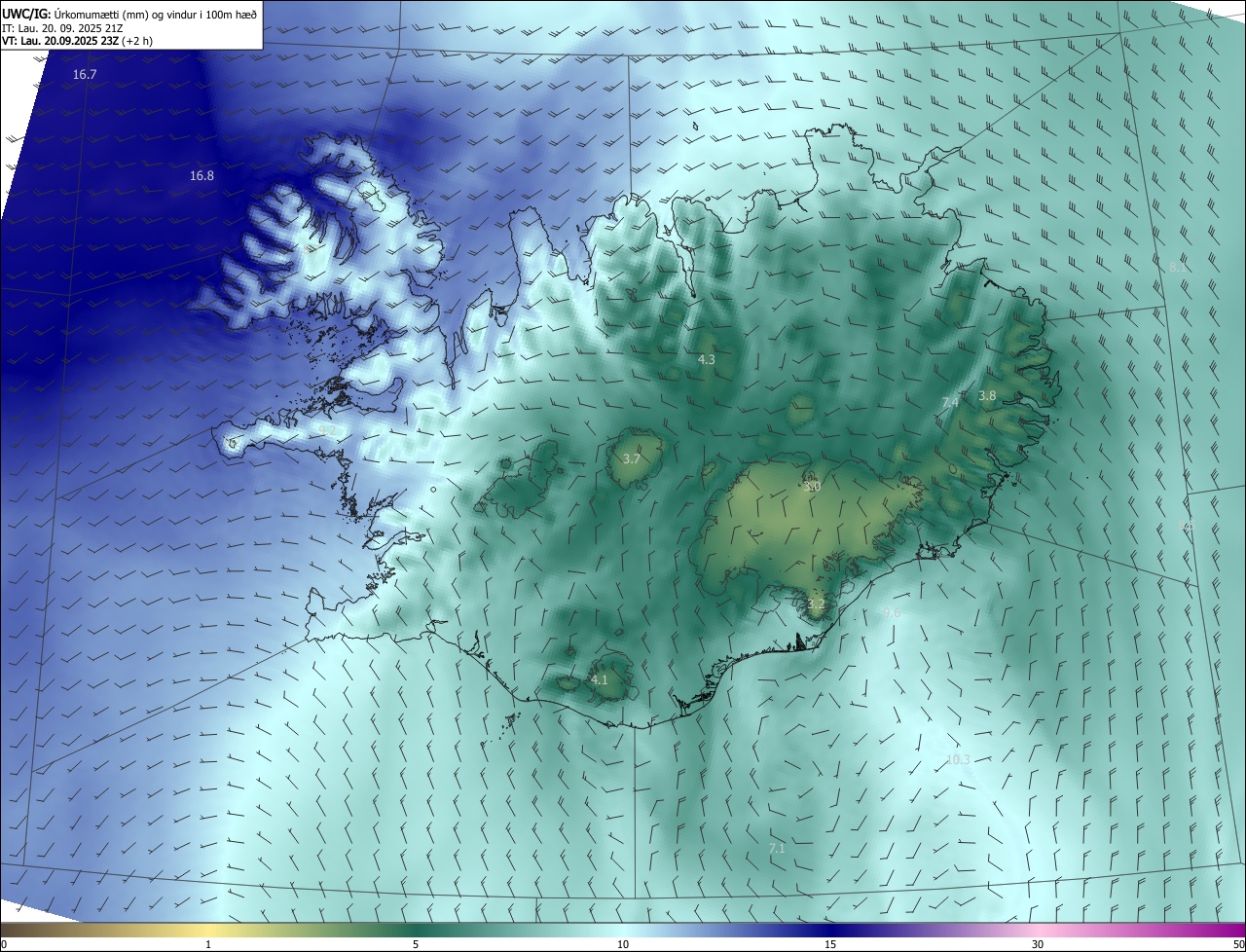Pick the pink colorbar segment above 30
The image size is (1246, 952).
pos(1038,930)
